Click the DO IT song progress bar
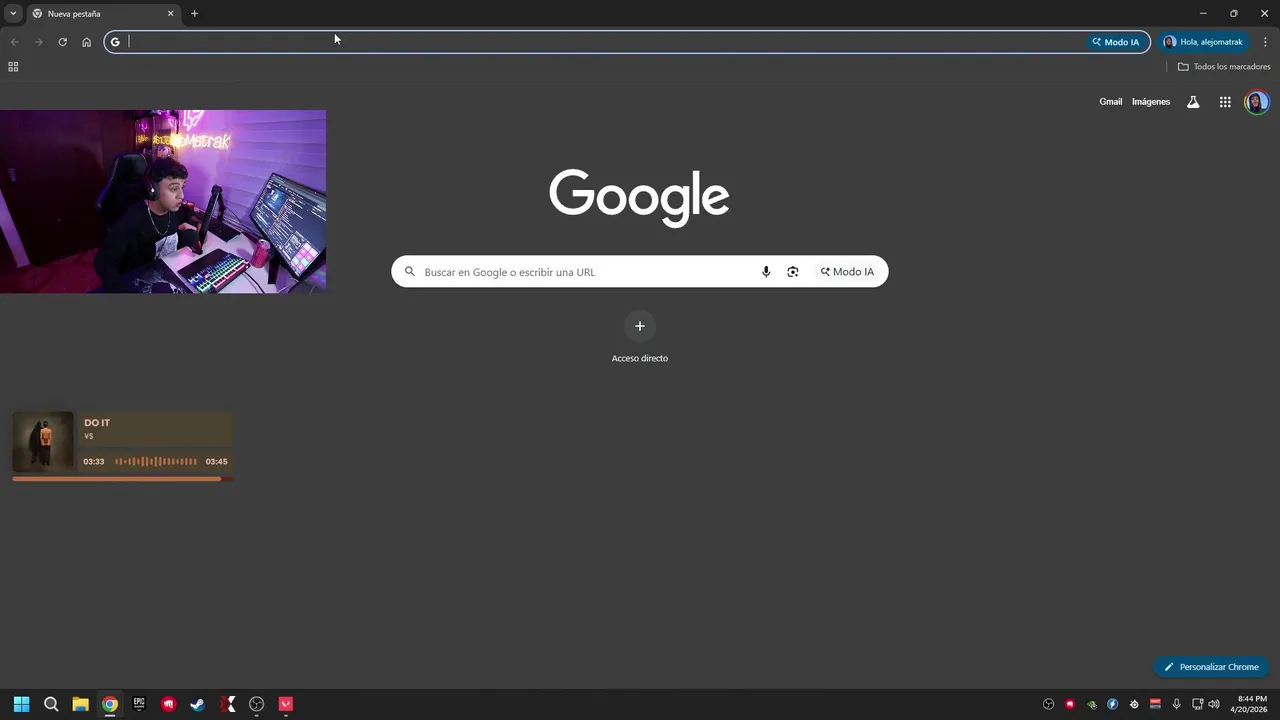Screen dimensions: 1280x720 click(122, 479)
